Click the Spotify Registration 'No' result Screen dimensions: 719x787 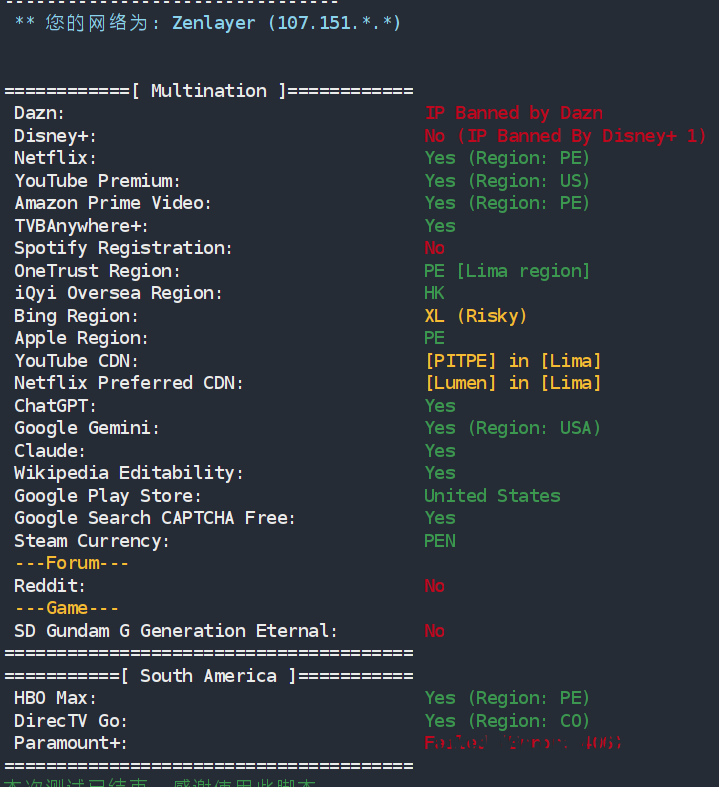click(x=434, y=248)
